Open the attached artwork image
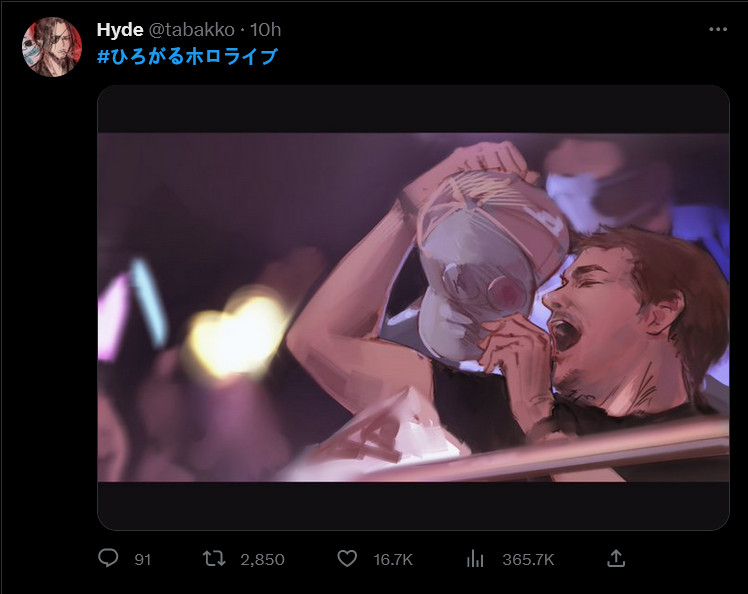748x594 pixels. tap(413, 306)
